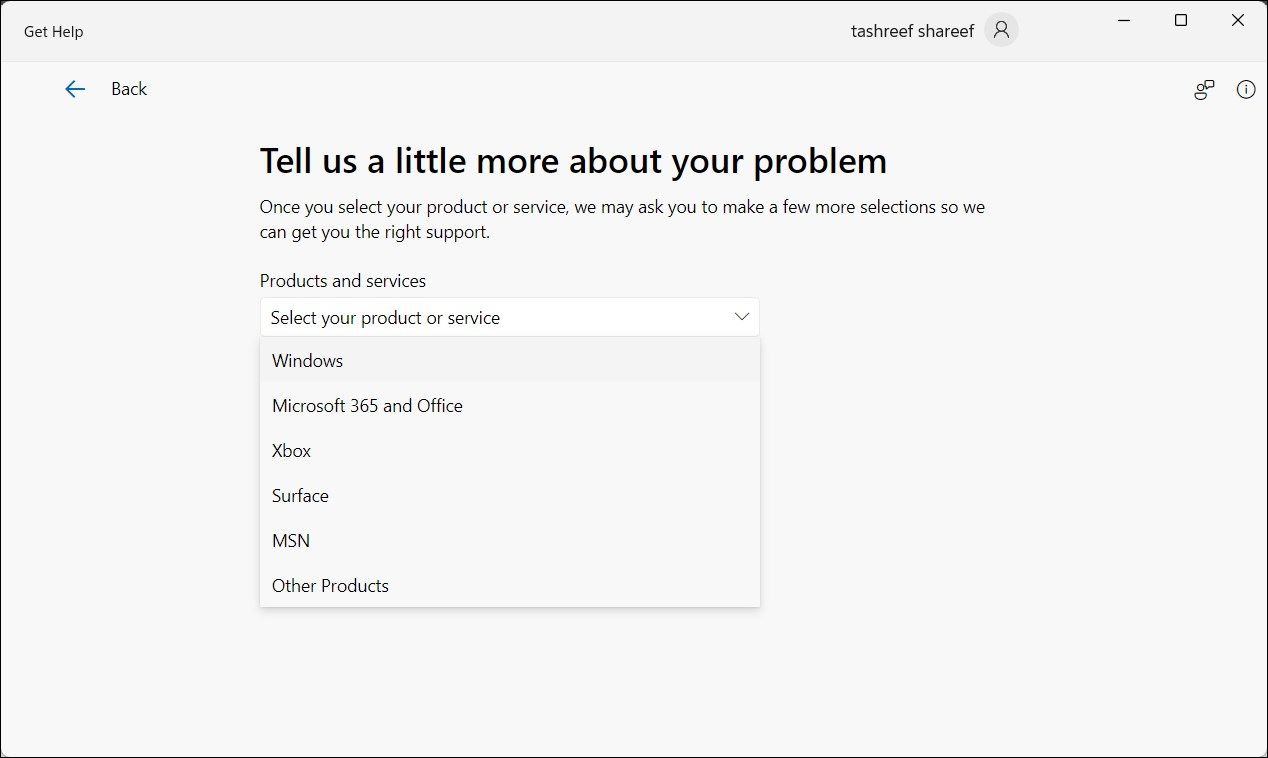This screenshot has height=758, width=1268.
Task: Go back using the blue back arrow icon
Action: pyautogui.click(x=75, y=89)
